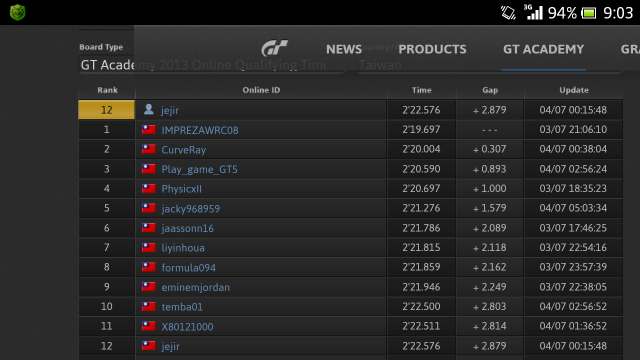Tap the battery status icon
The image size is (640, 360).
coord(589,13)
